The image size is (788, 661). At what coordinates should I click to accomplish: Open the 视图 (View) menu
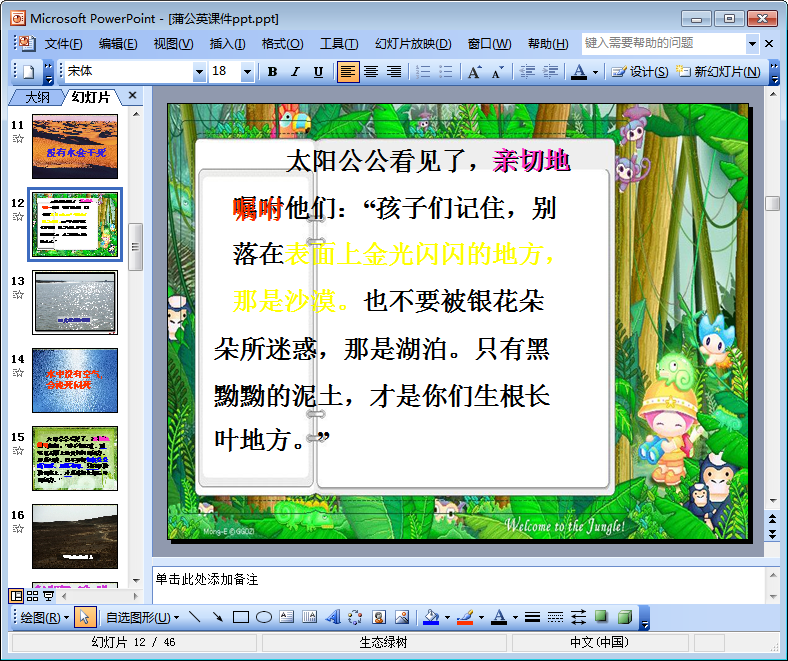tap(173, 44)
